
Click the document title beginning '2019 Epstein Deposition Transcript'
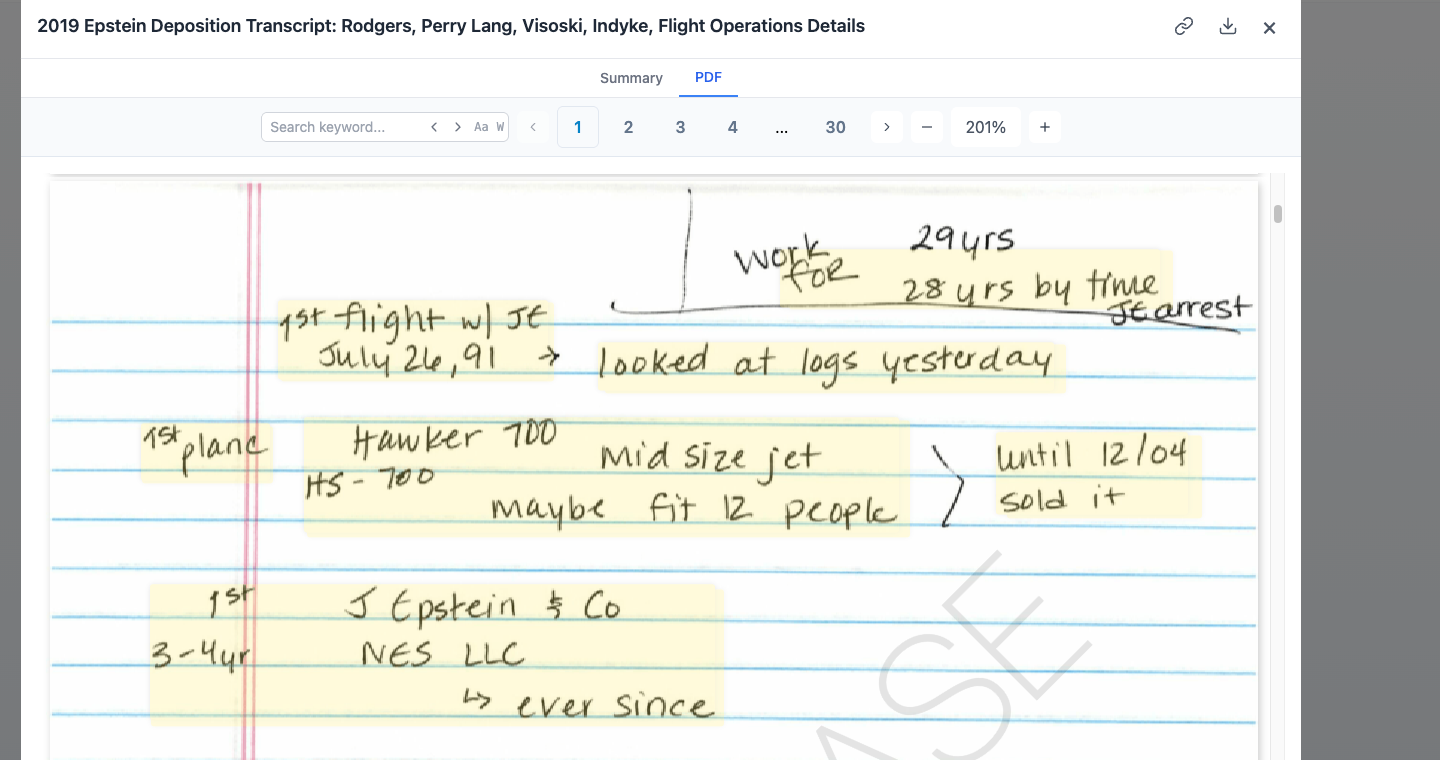tap(451, 26)
